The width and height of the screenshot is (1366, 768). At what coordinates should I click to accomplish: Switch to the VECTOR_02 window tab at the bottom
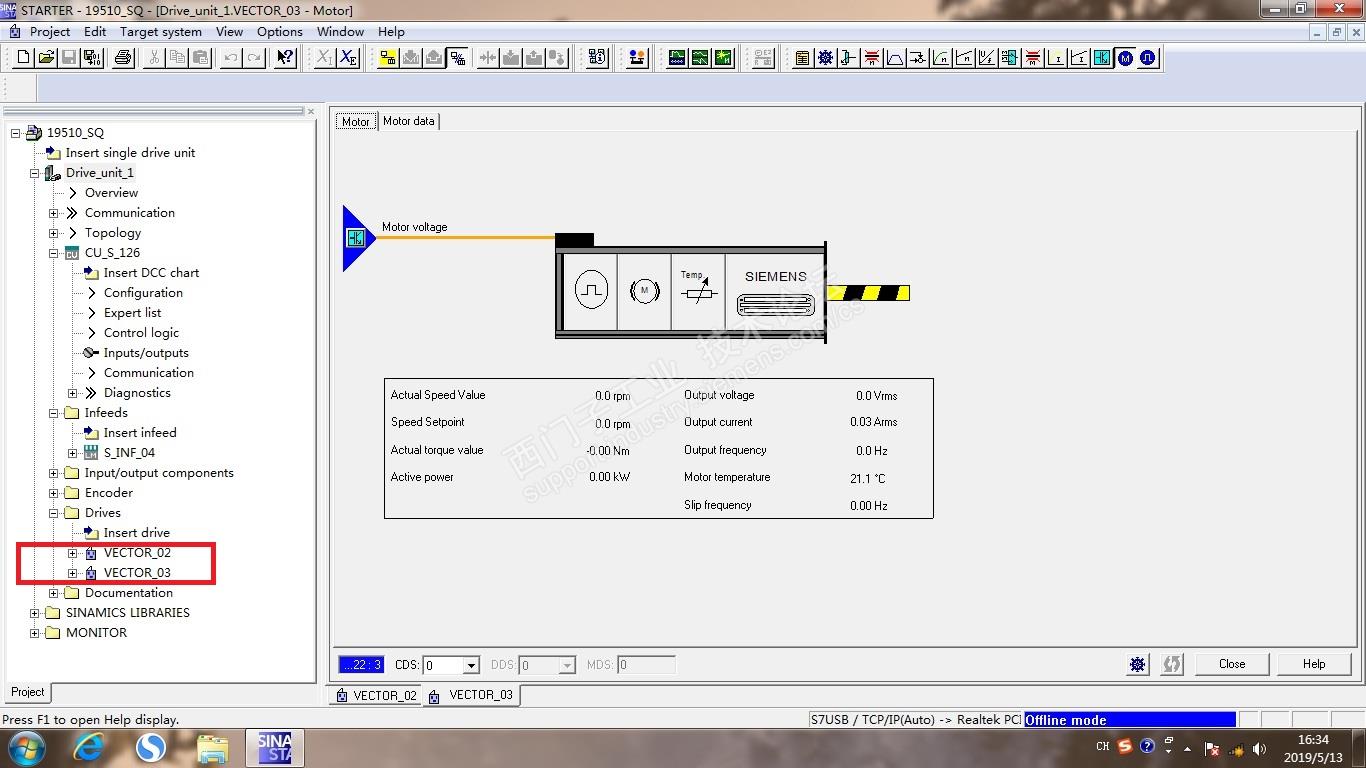click(376, 696)
